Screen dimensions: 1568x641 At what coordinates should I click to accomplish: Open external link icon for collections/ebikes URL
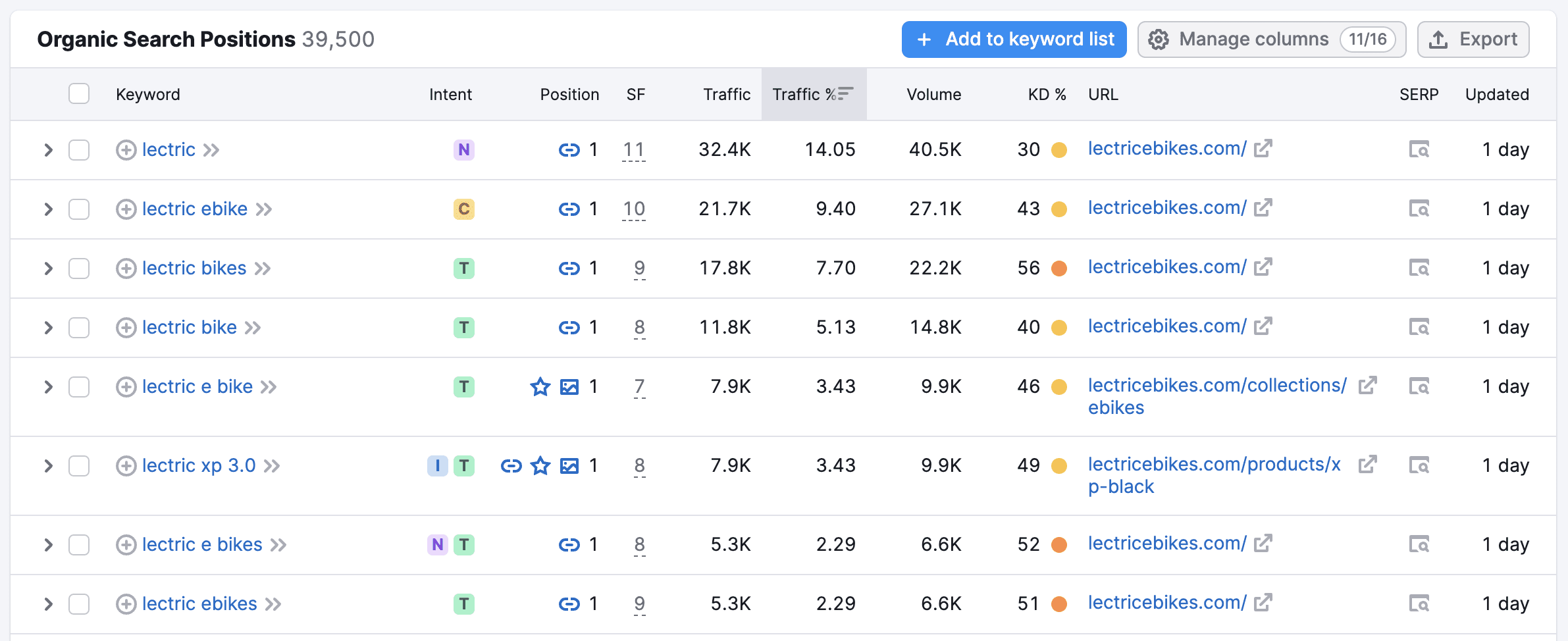[x=1367, y=386]
